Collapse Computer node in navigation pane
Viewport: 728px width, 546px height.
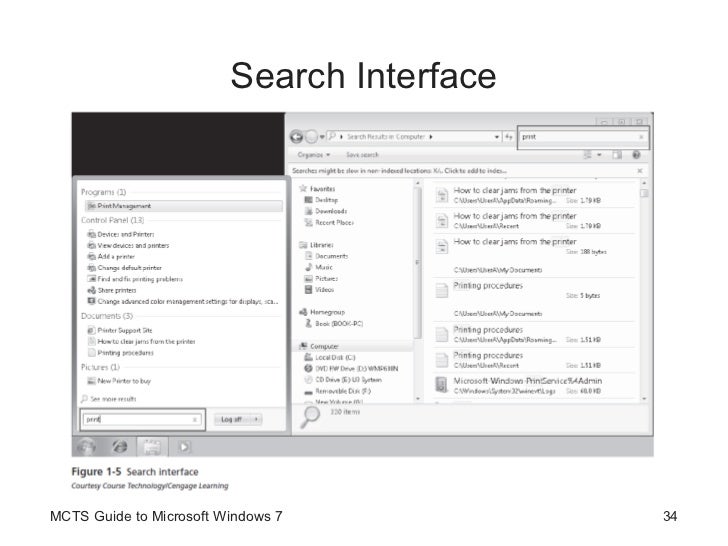pyautogui.click(x=318, y=346)
